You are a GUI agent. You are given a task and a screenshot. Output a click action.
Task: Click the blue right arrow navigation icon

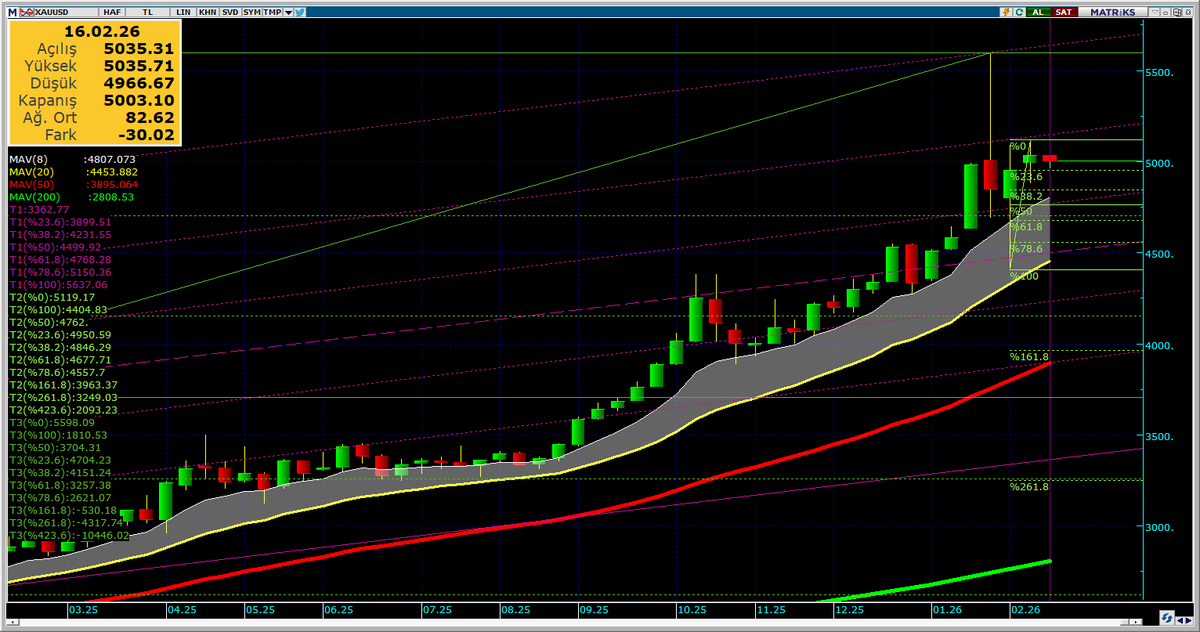coord(1188,620)
